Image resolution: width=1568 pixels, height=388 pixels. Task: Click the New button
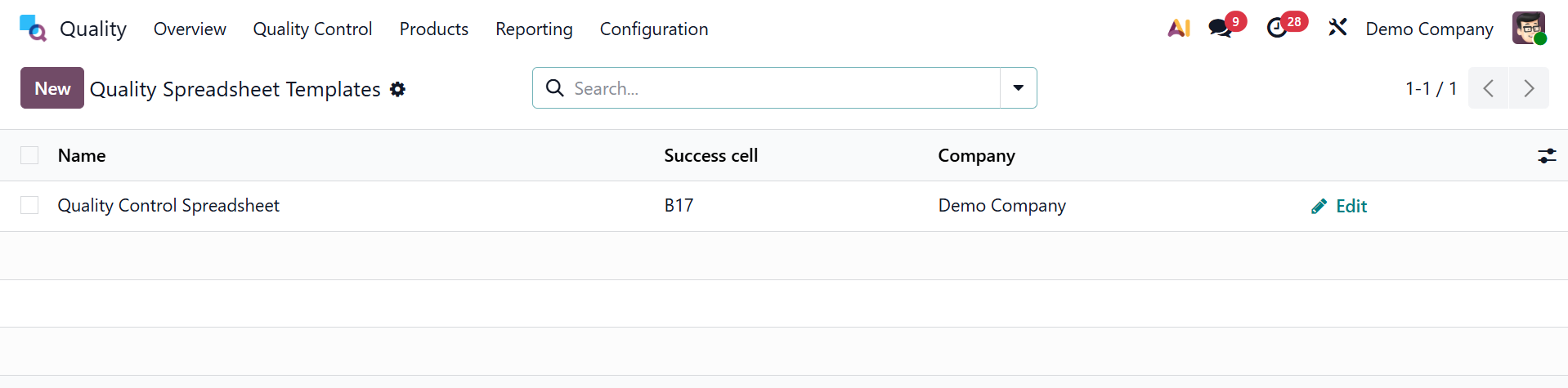click(52, 88)
